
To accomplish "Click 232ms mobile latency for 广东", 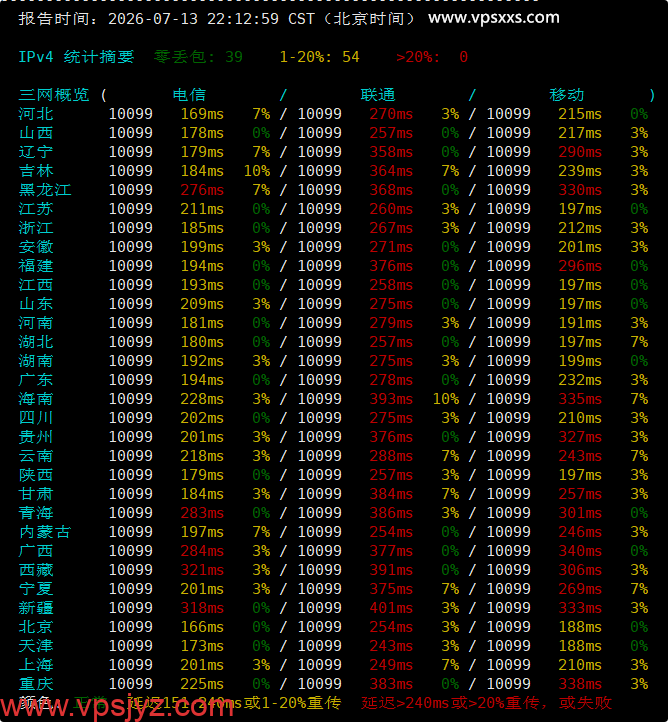I will coord(580,380).
